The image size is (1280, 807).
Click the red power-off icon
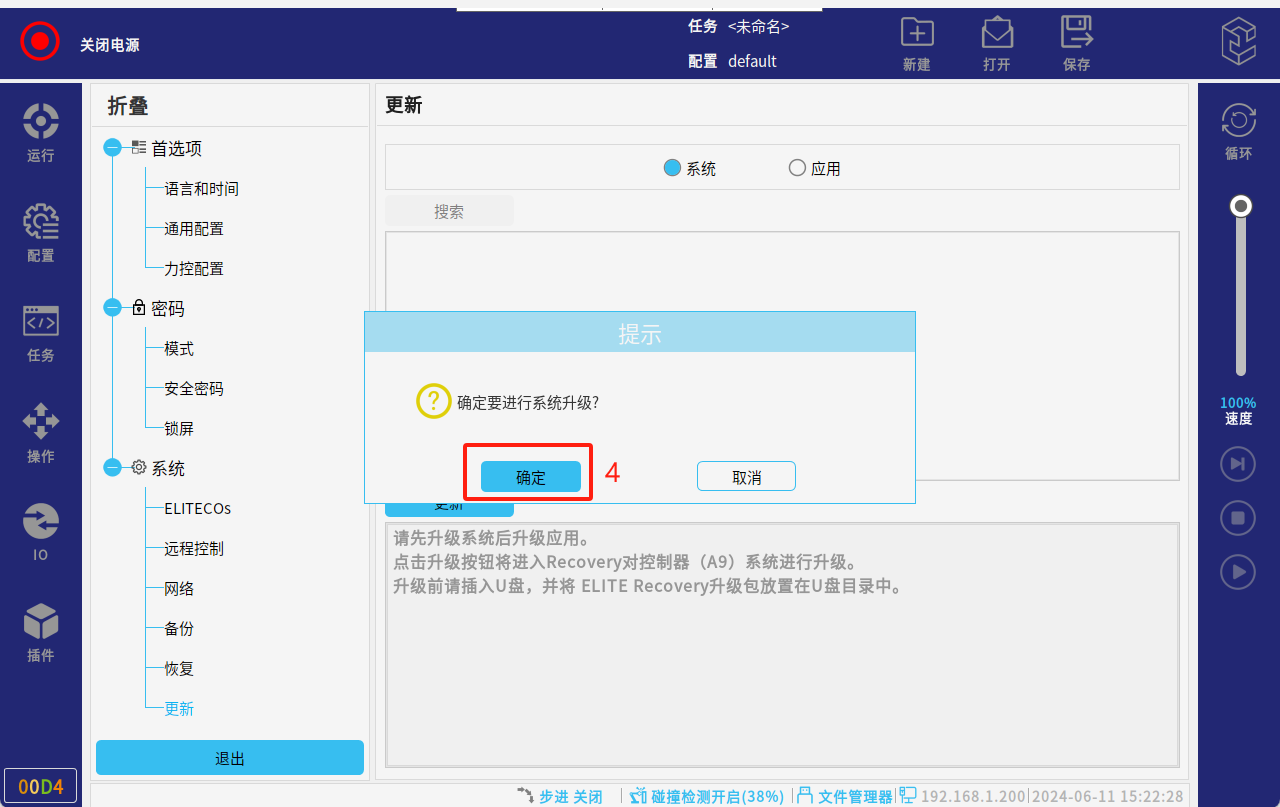[40, 42]
